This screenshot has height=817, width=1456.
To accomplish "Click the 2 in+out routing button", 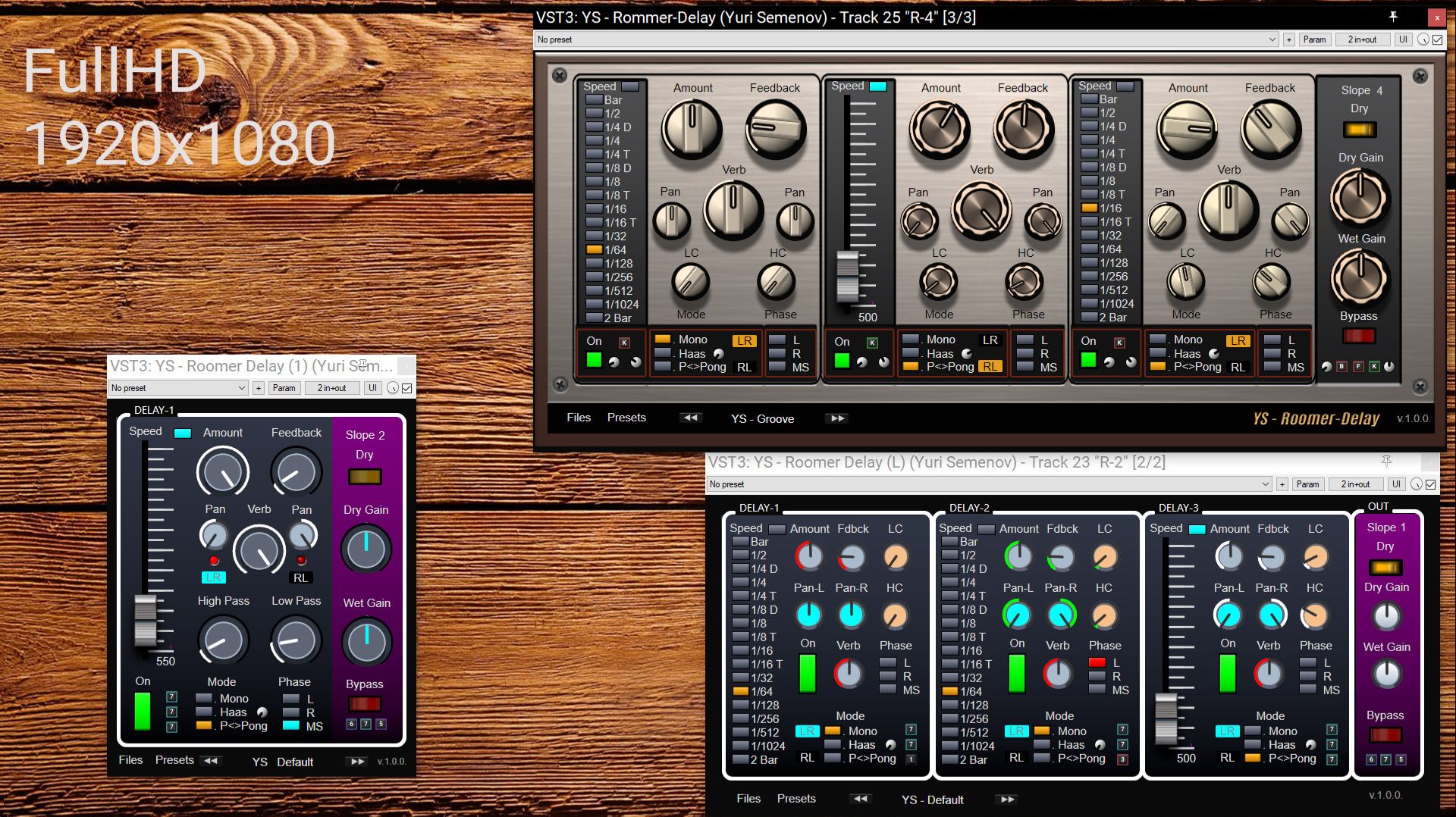I will pos(1363,39).
